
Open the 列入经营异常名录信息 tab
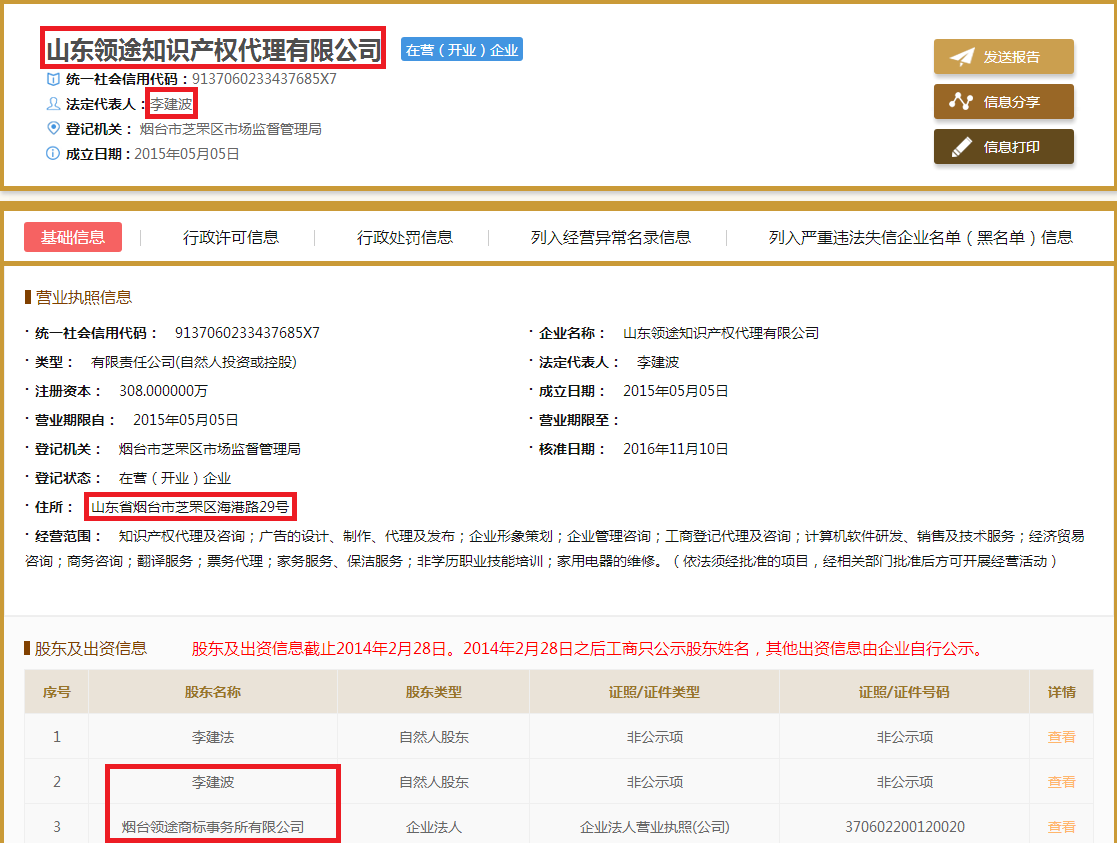coord(611,237)
